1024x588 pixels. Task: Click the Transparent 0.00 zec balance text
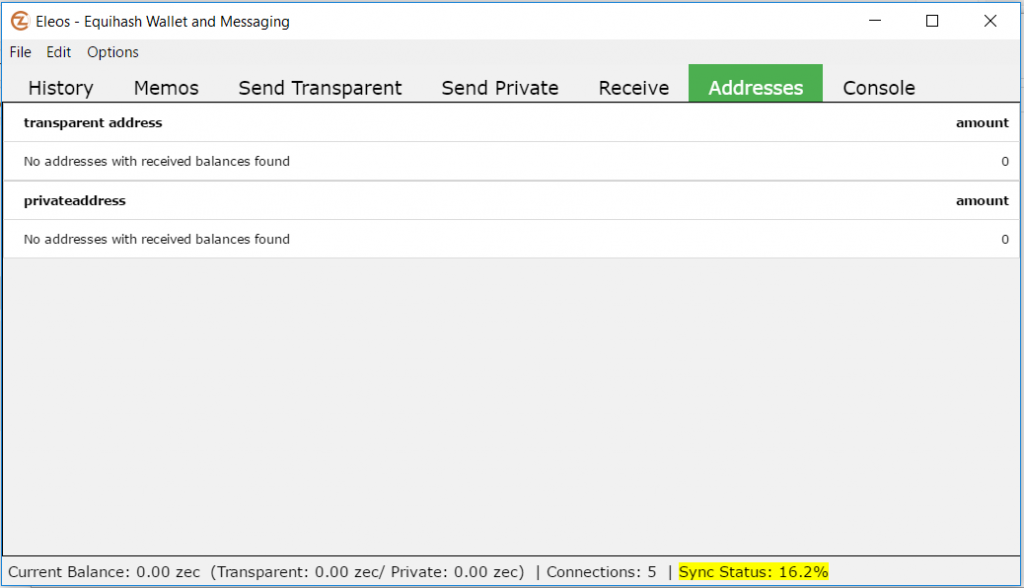click(x=297, y=572)
